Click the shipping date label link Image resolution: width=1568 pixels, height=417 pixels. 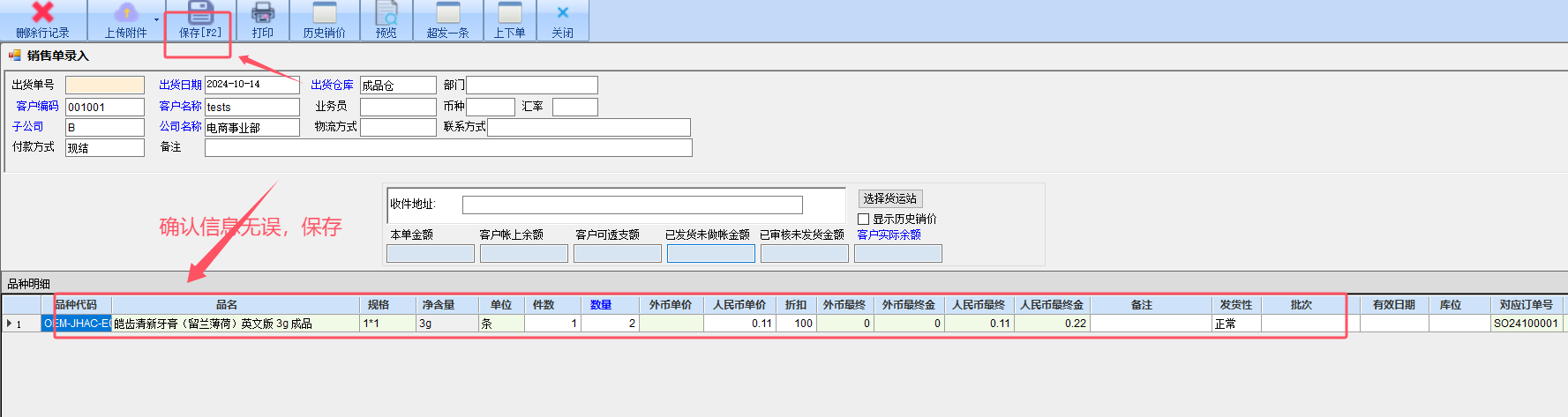pyautogui.click(x=180, y=85)
